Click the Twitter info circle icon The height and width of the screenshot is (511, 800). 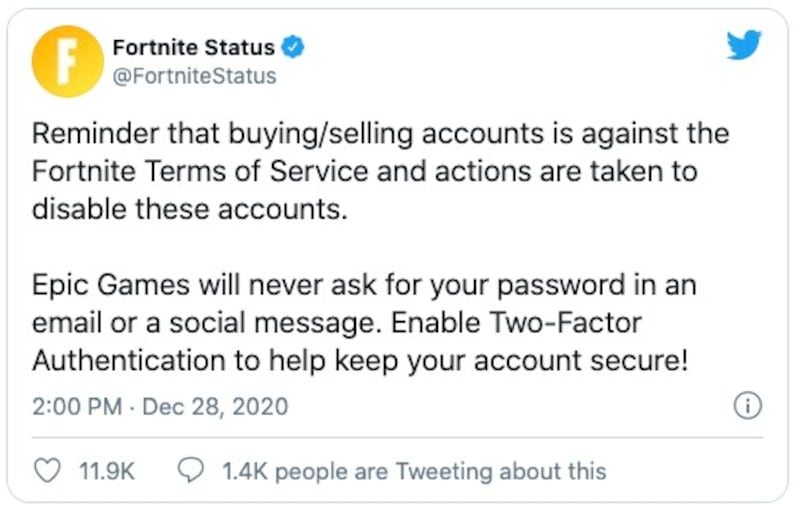point(747,406)
